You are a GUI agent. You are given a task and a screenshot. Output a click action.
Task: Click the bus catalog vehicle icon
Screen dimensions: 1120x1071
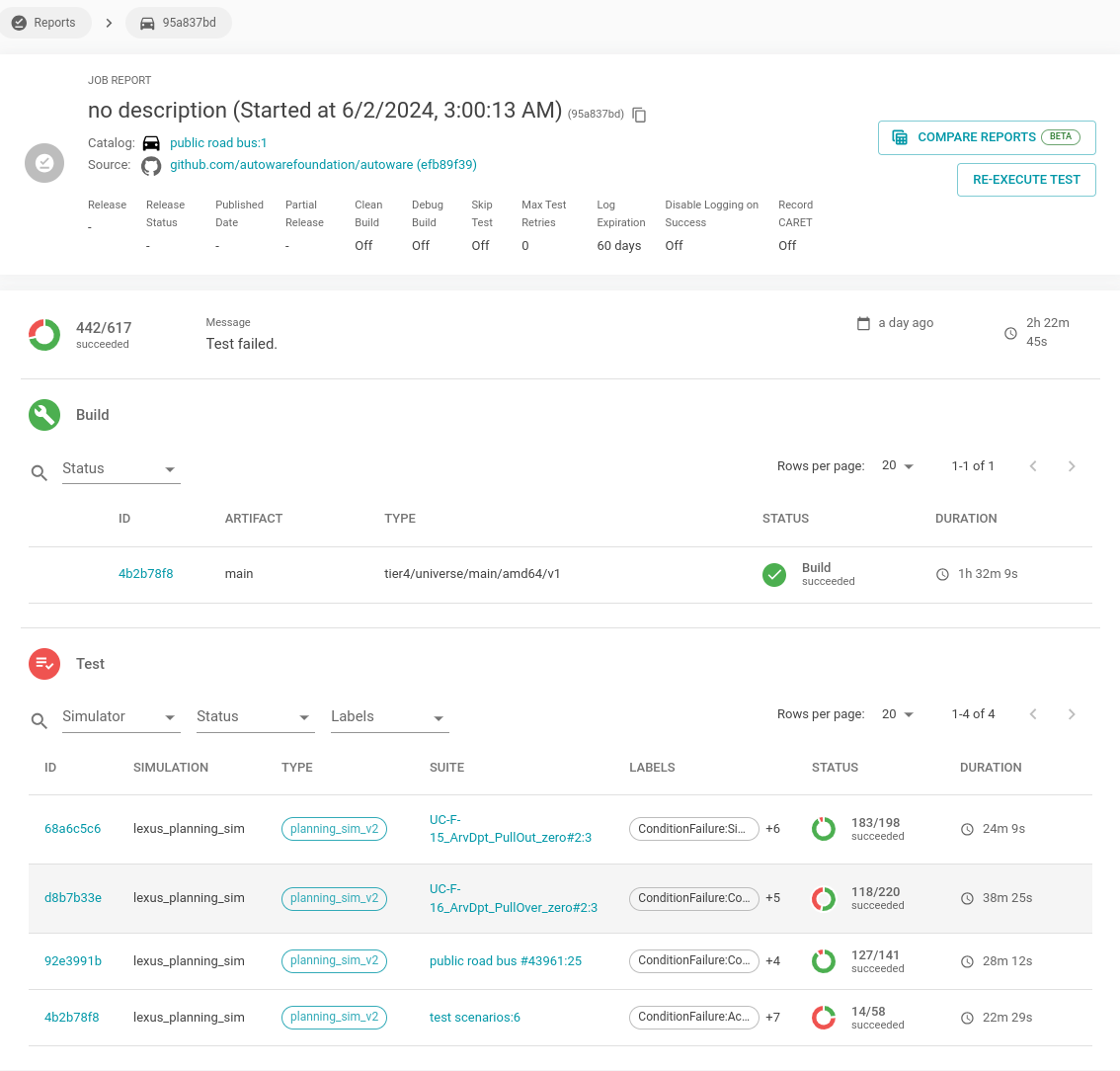pyautogui.click(x=151, y=143)
